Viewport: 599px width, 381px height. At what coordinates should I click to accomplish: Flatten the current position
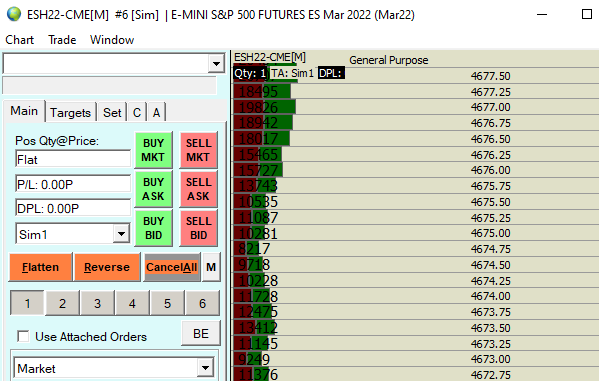click(40, 267)
